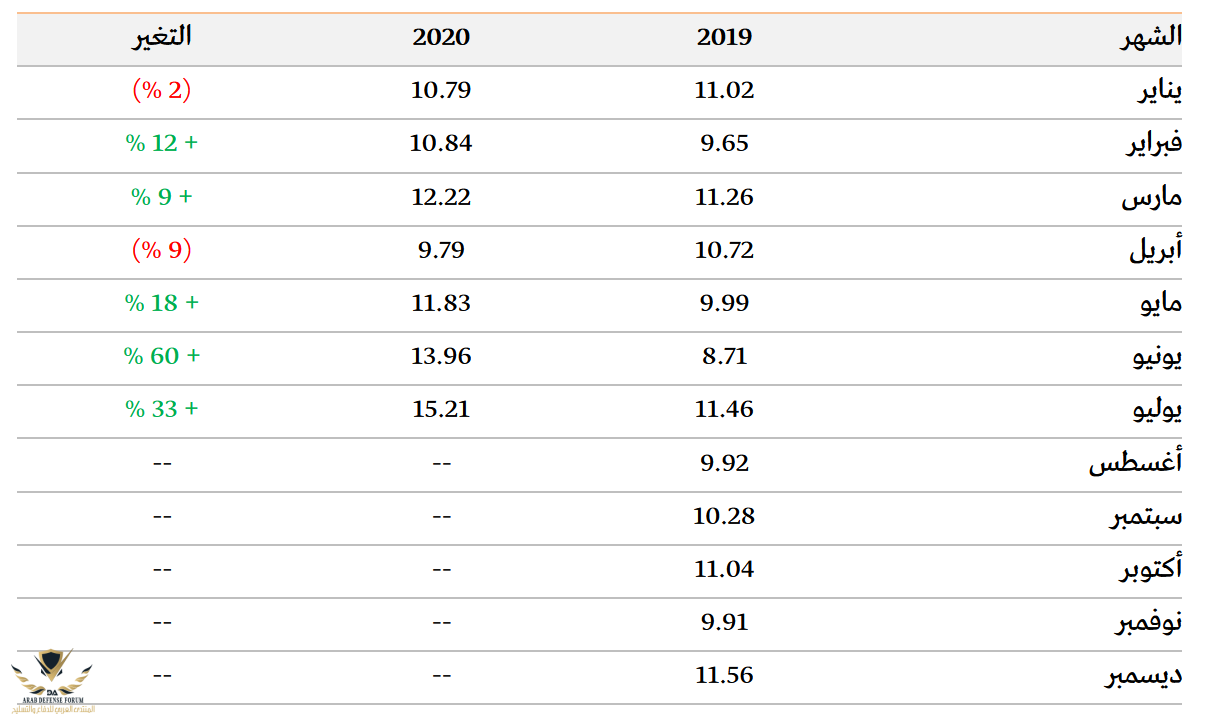The image size is (1218, 716).
Task: Click the green % 33 + change value
Action: (x=161, y=409)
